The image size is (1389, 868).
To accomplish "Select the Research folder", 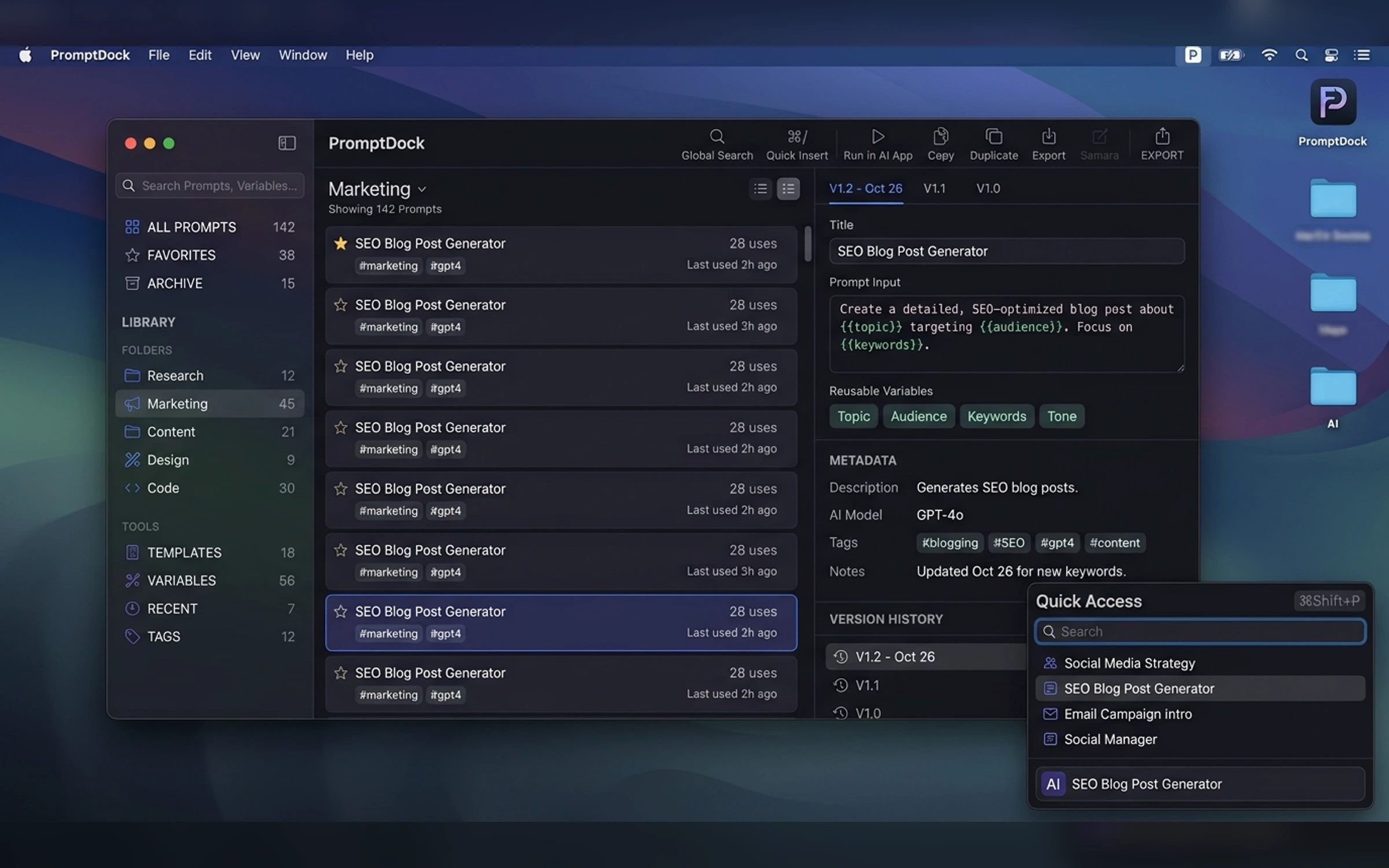I will [x=210, y=376].
